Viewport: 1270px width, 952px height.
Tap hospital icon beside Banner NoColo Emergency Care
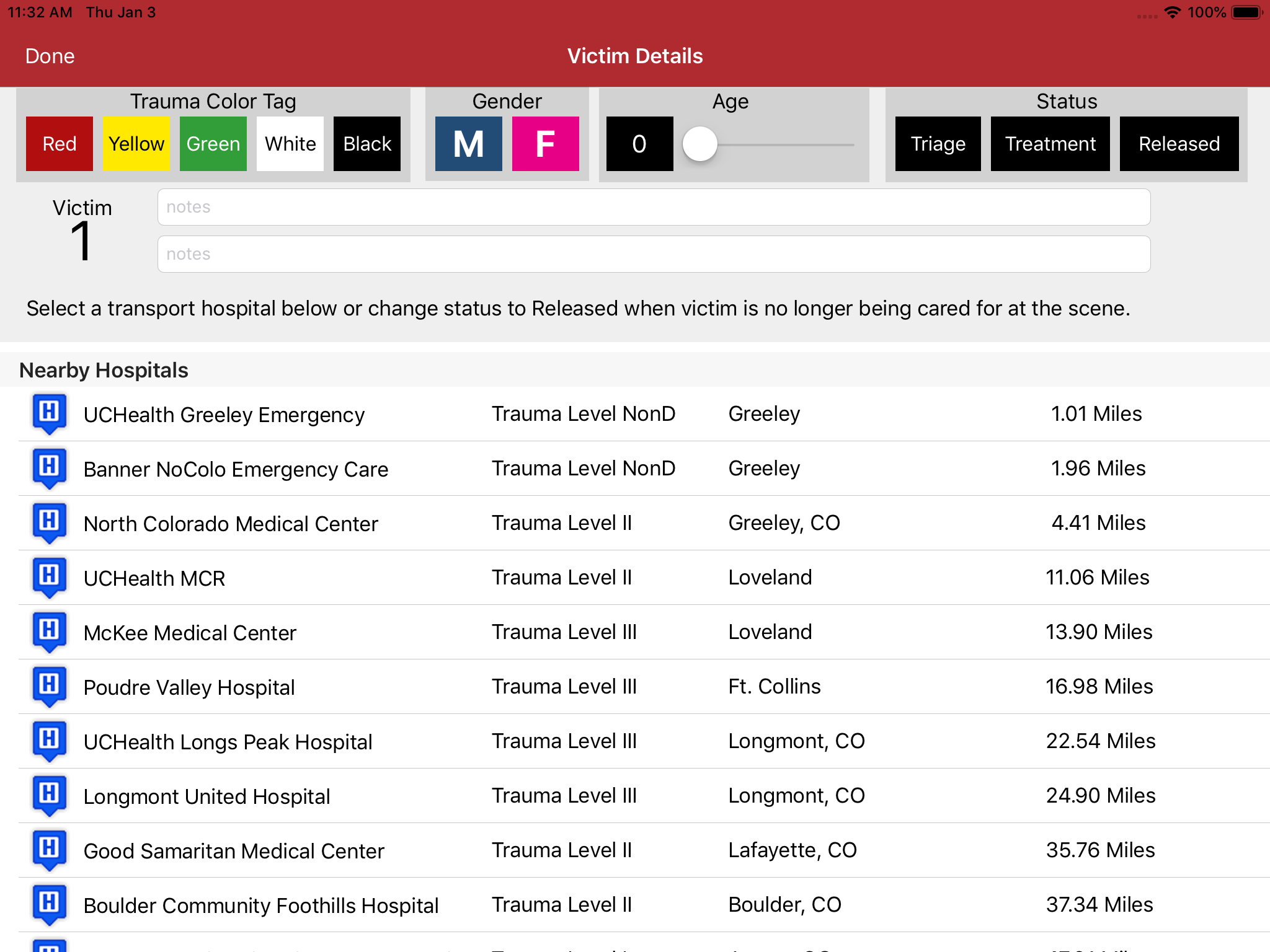point(49,468)
